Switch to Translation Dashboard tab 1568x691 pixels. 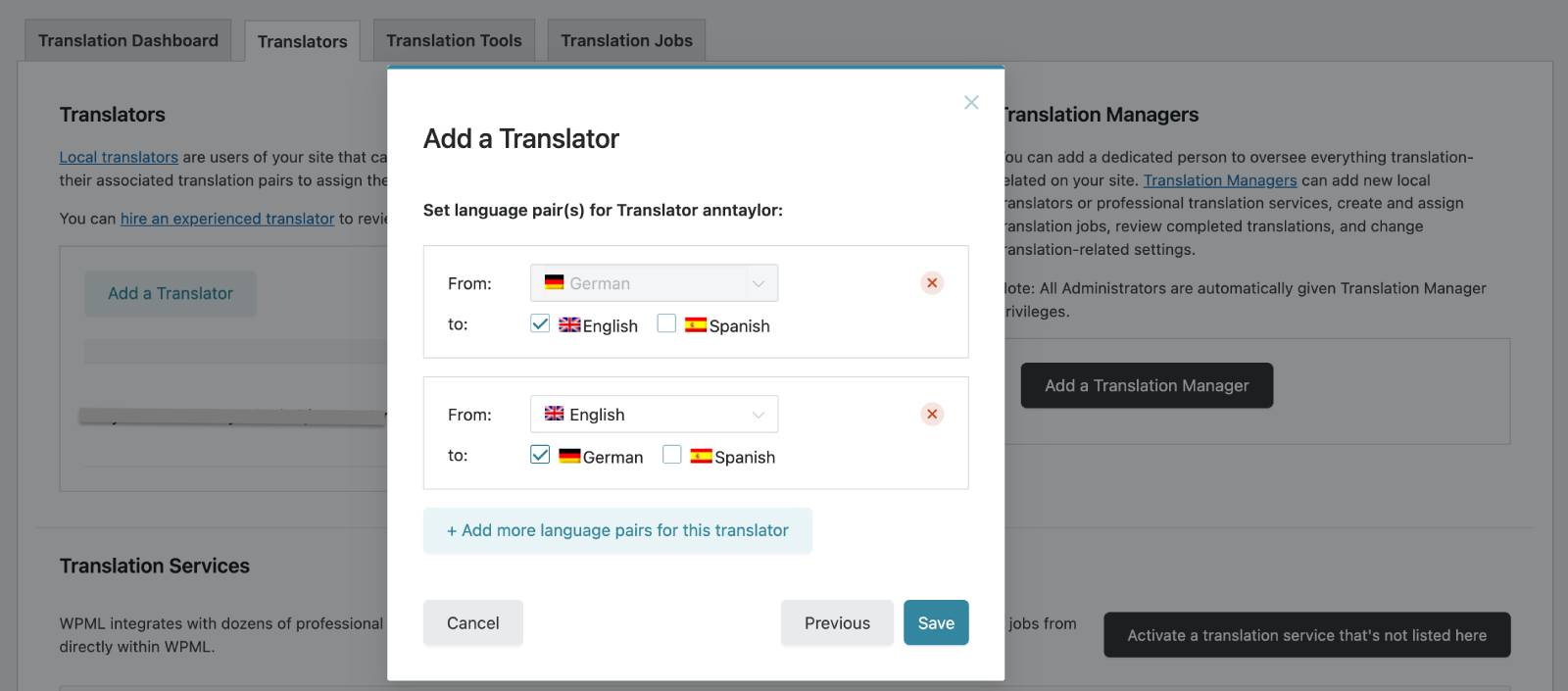(128, 40)
